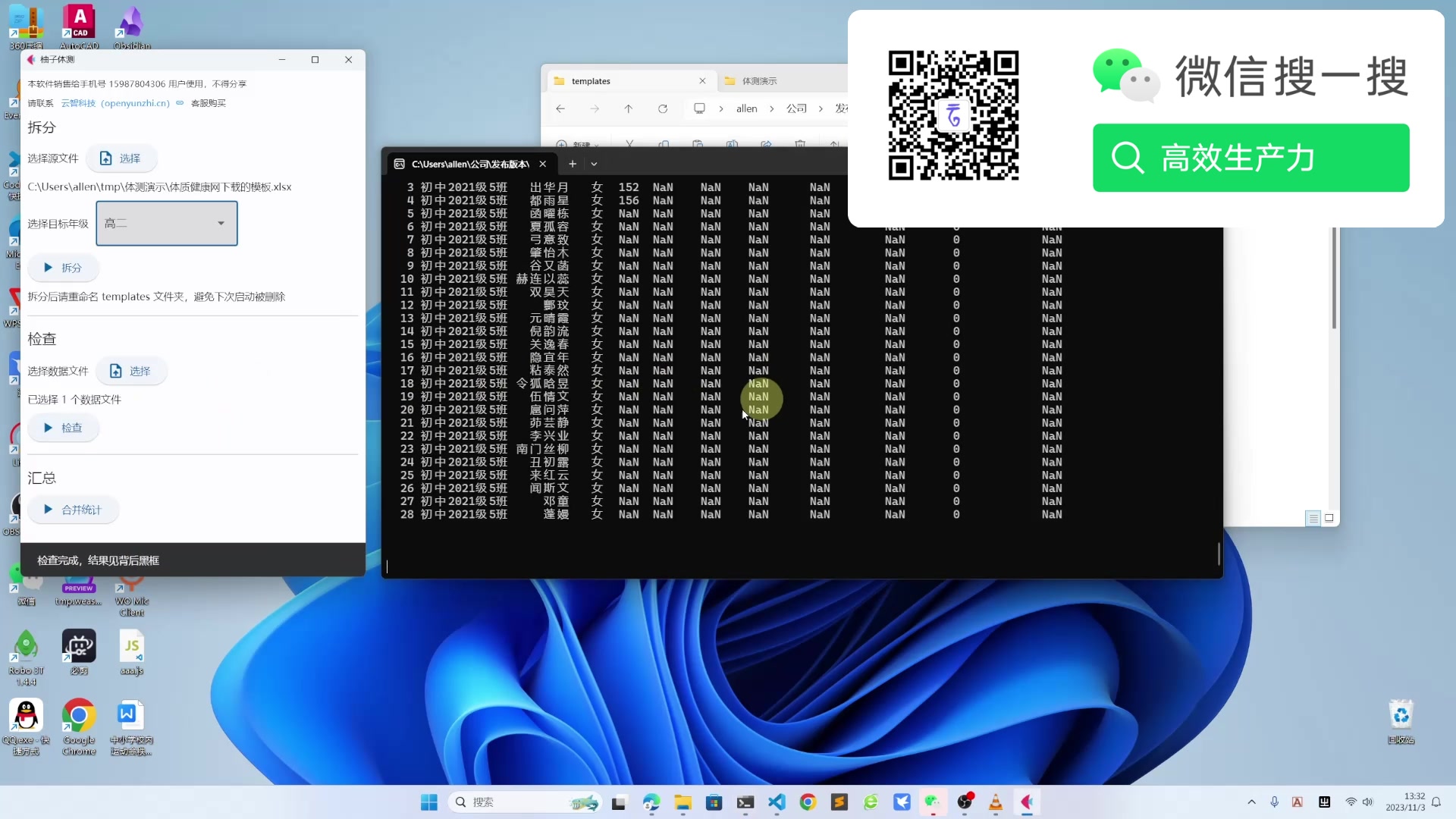The width and height of the screenshot is (1456, 819).
Task: Open the 云智科技 (openyunzhi.cn) link
Action: click(115, 103)
